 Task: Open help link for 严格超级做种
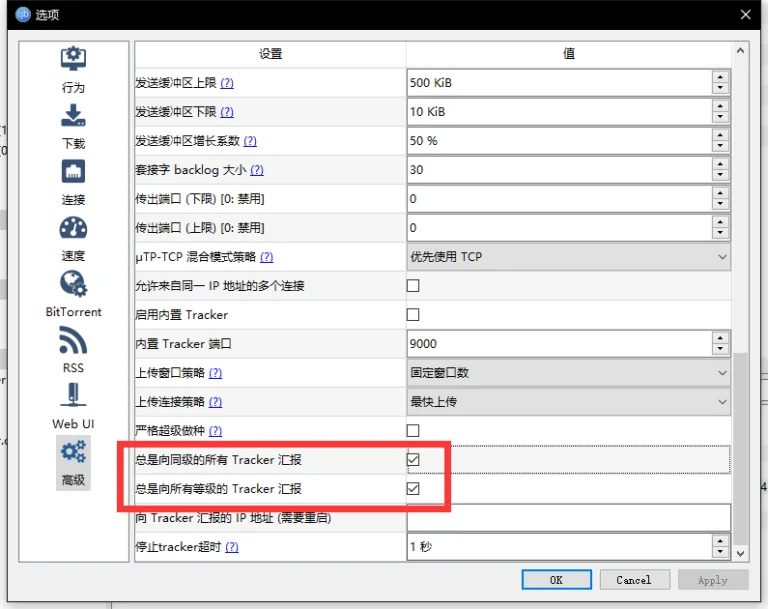[215, 431]
